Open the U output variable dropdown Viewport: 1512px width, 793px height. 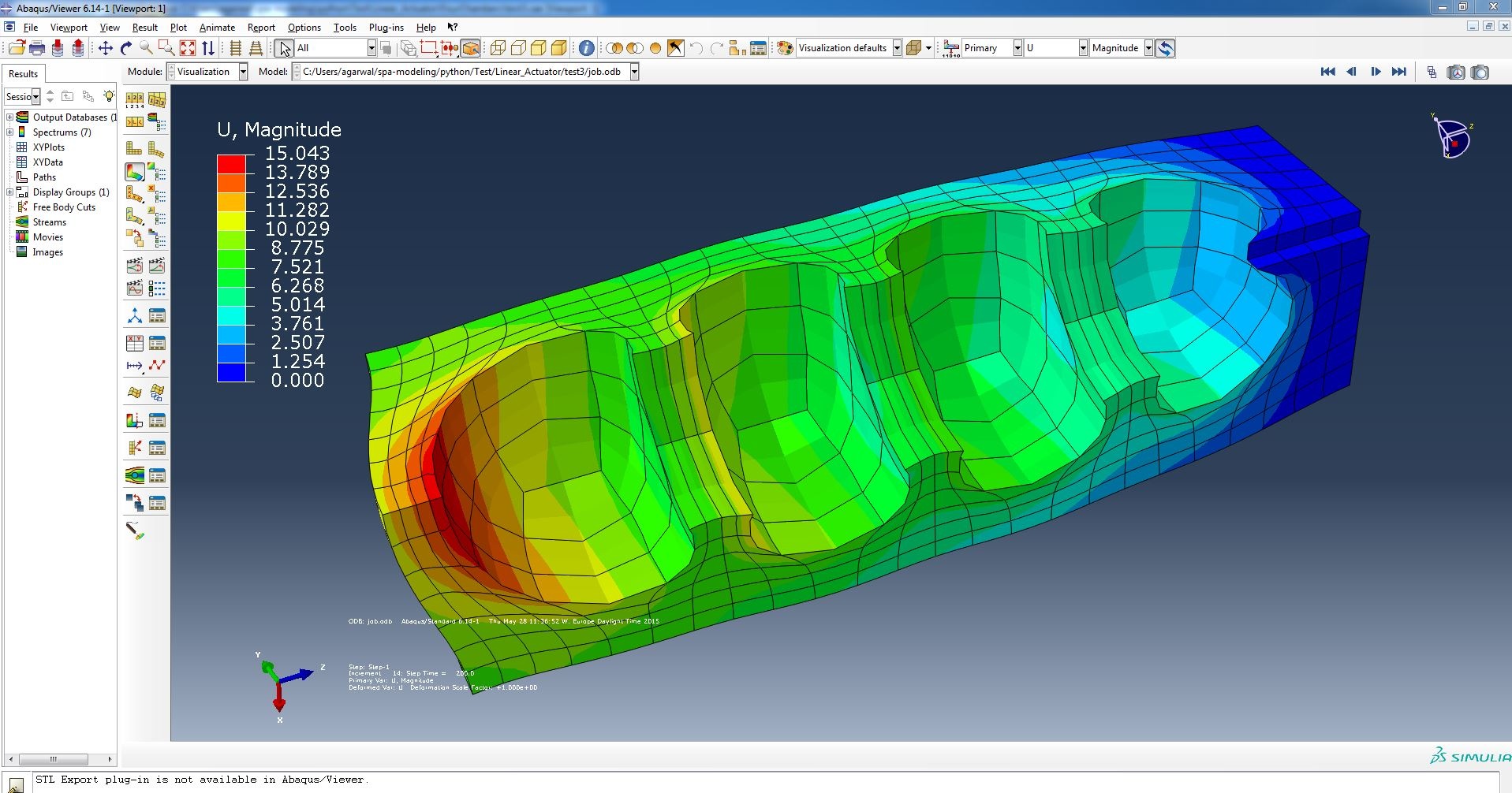coord(1083,48)
